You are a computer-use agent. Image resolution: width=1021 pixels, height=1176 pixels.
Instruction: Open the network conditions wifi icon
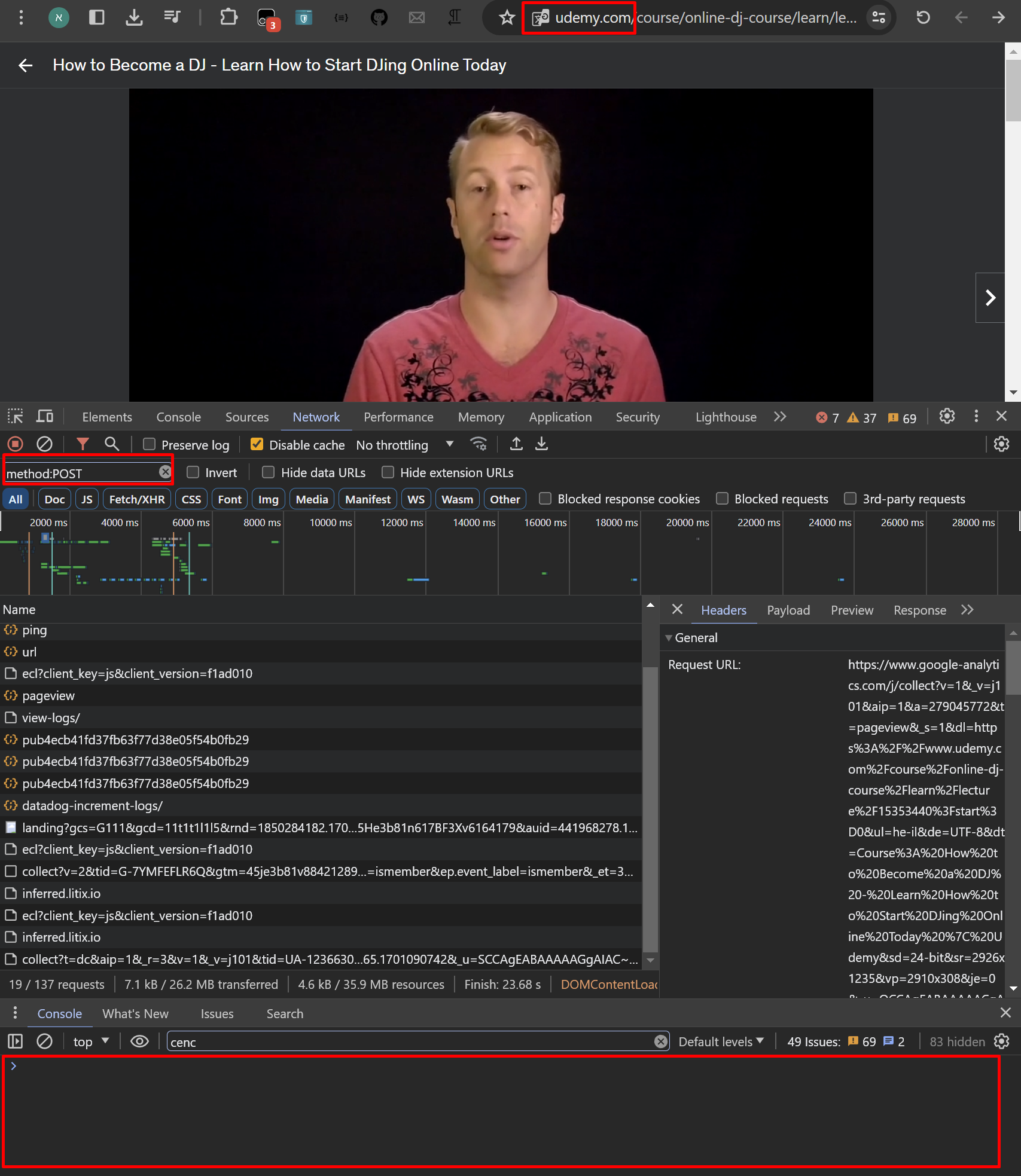tap(479, 444)
